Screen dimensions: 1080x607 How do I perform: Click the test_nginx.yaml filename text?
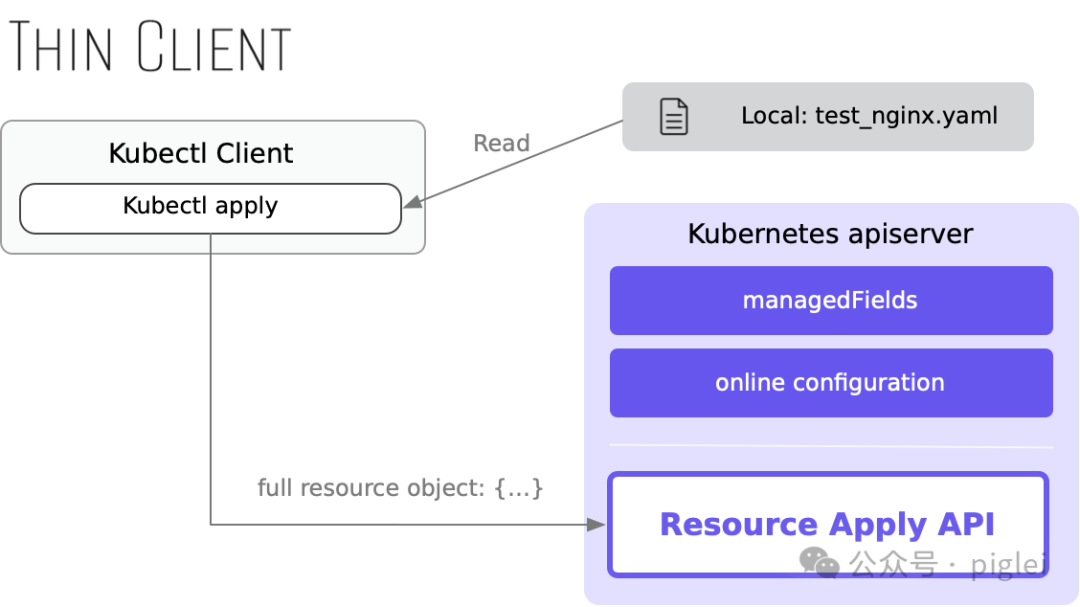click(906, 116)
